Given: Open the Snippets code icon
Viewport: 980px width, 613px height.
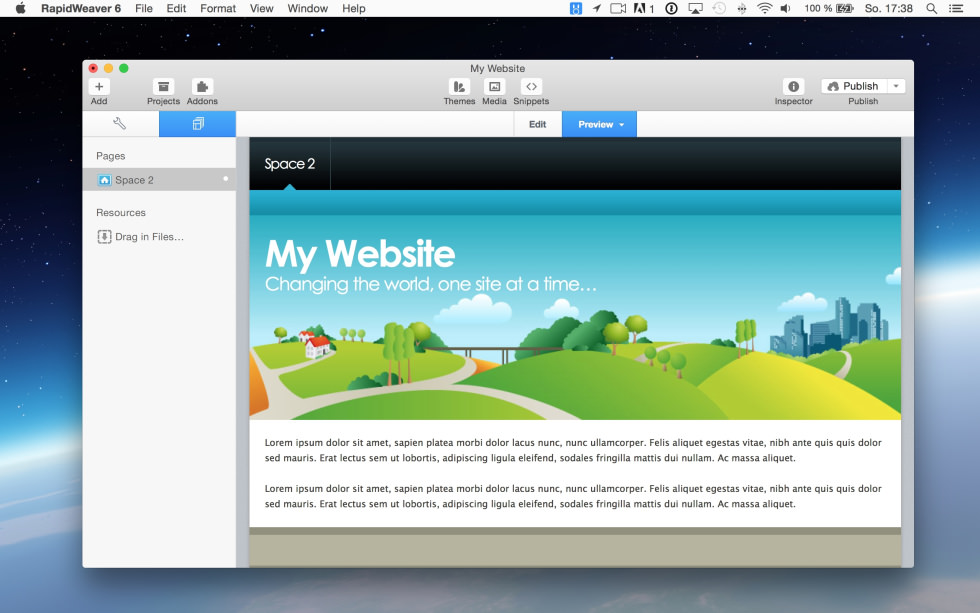Looking at the screenshot, I should 531,87.
